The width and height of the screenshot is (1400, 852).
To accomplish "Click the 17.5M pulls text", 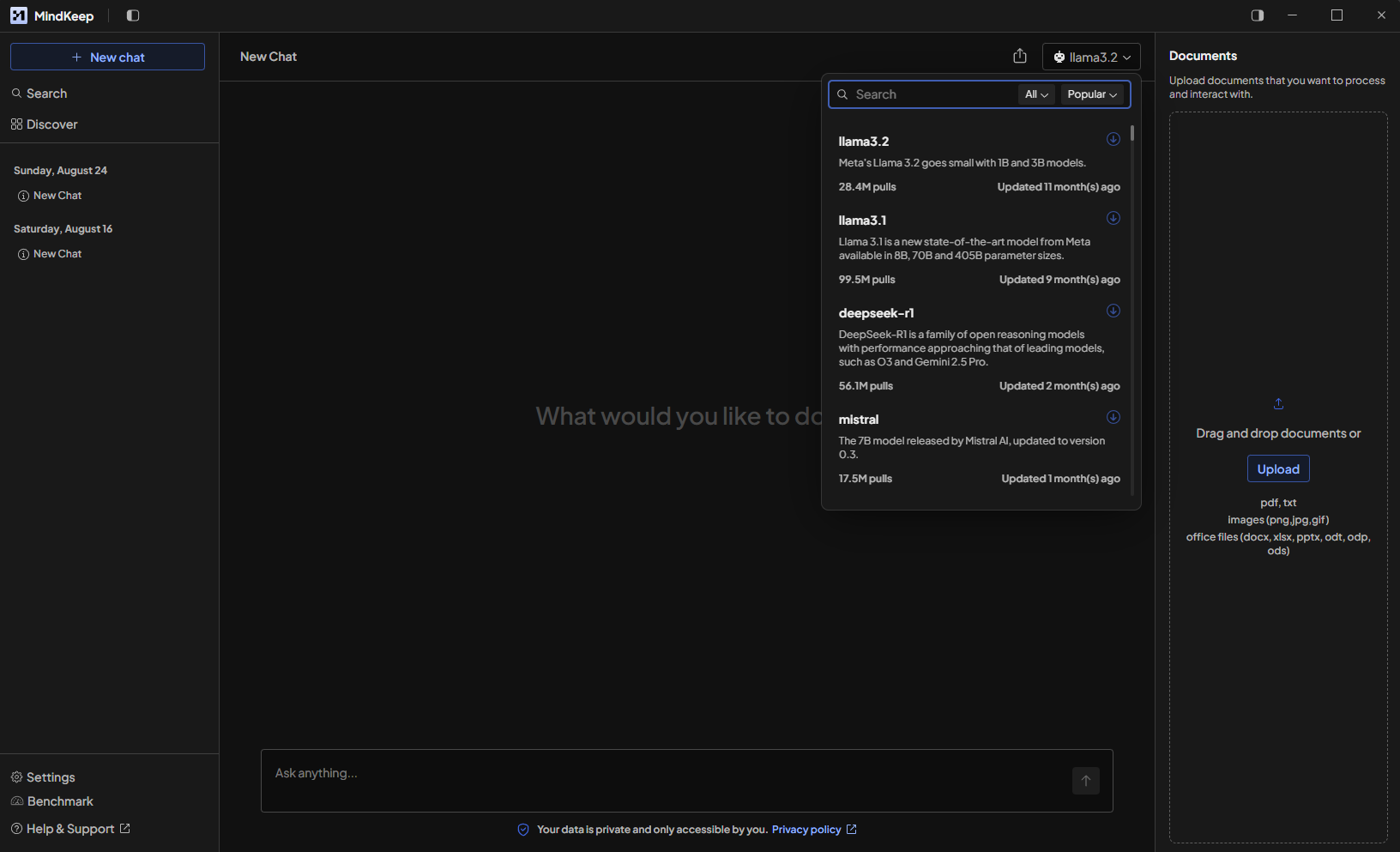I will point(866,479).
